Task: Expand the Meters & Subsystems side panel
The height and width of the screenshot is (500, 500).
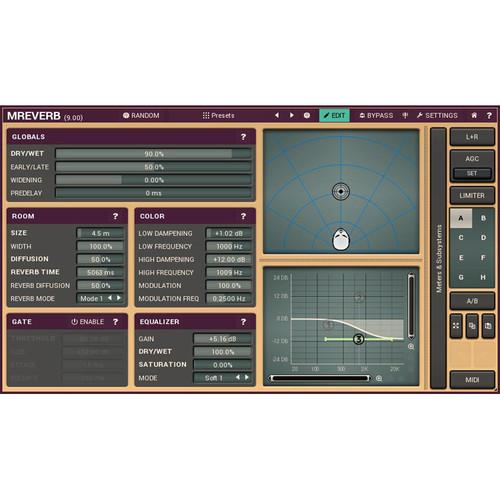Action: [438, 258]
